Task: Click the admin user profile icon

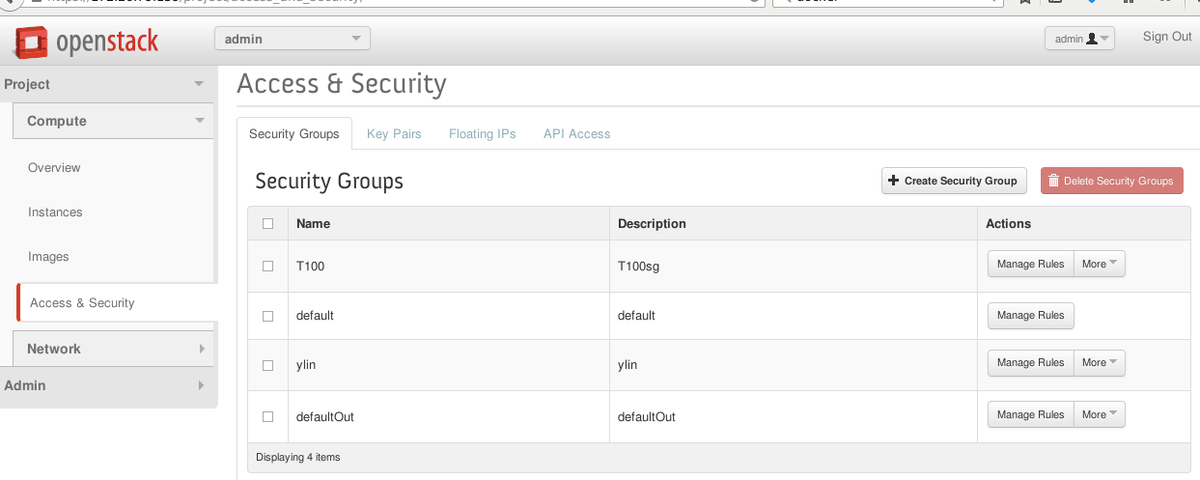Action: coord(1092,39)
